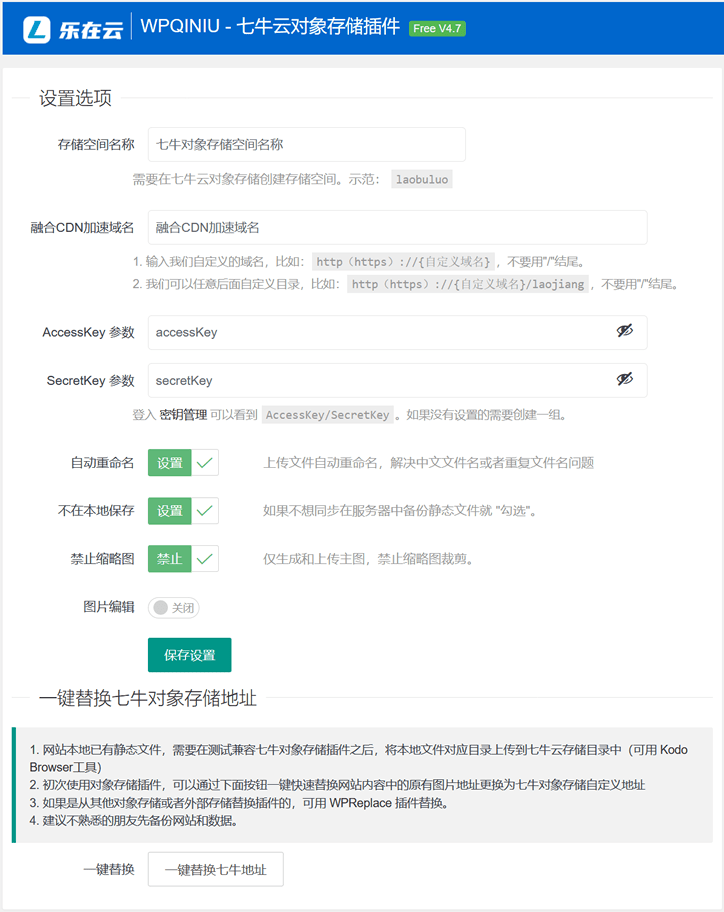Toggle 禁止缩略图 checkmark switch
The height and width of the screenshot is (912, 724).
[x=205, y=559]
